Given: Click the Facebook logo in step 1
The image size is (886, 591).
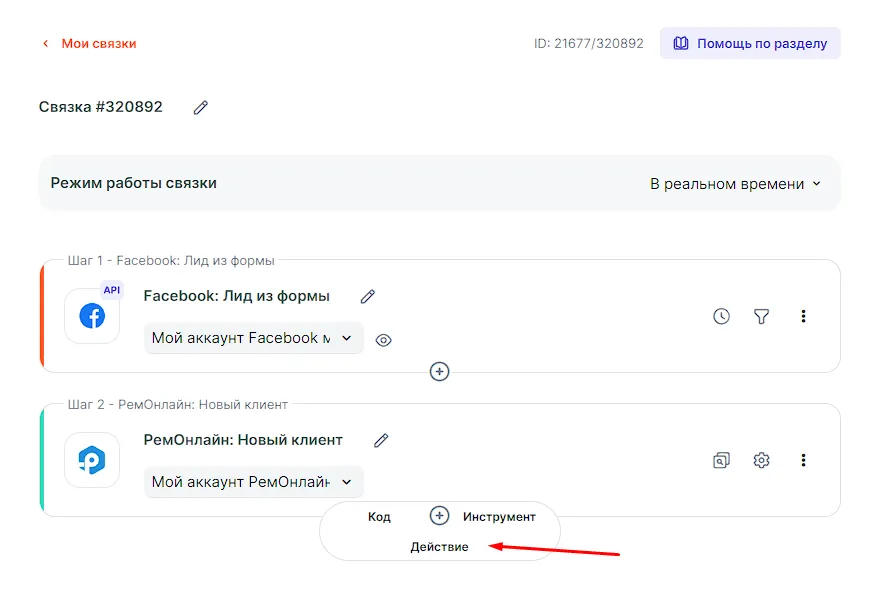Looking at the screenshot, I should click(92, 316).
